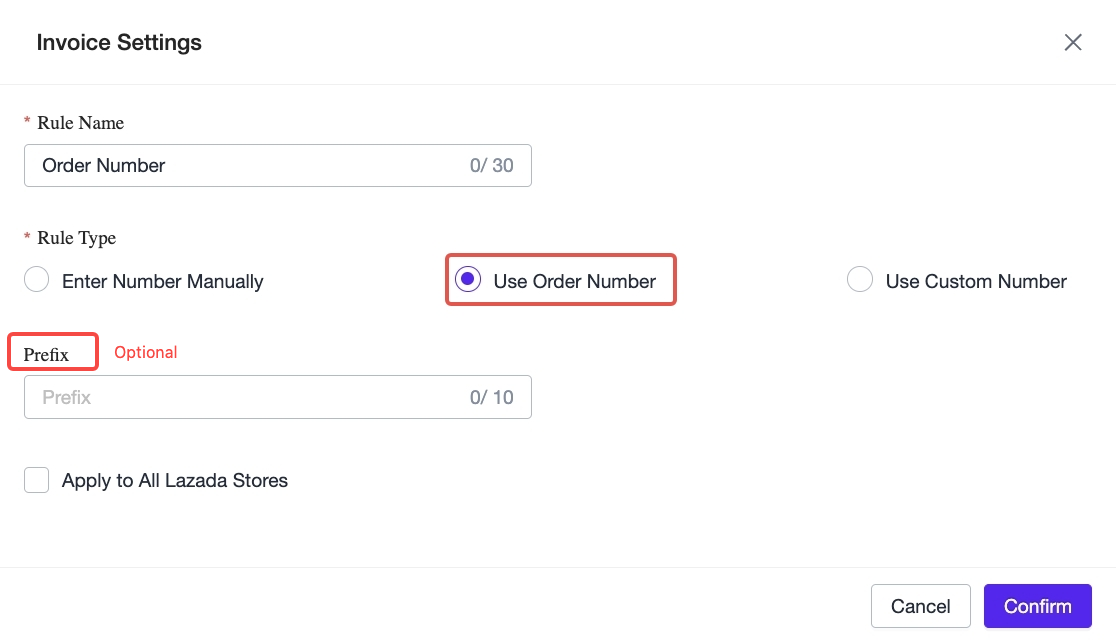Tick the Apply to All Lazada Stores checkbox

pos(36,480)
